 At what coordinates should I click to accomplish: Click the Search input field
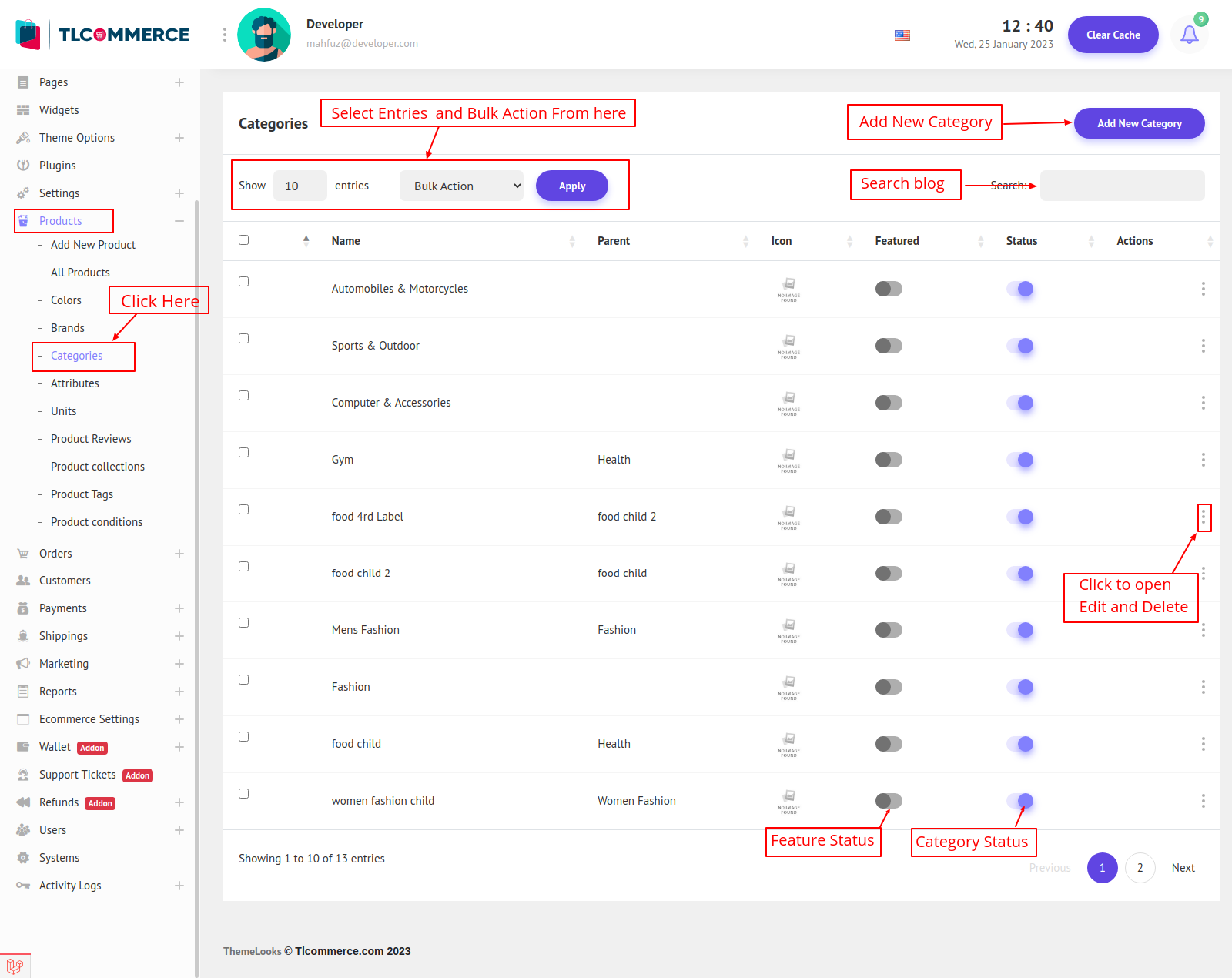pos(1122,186)
